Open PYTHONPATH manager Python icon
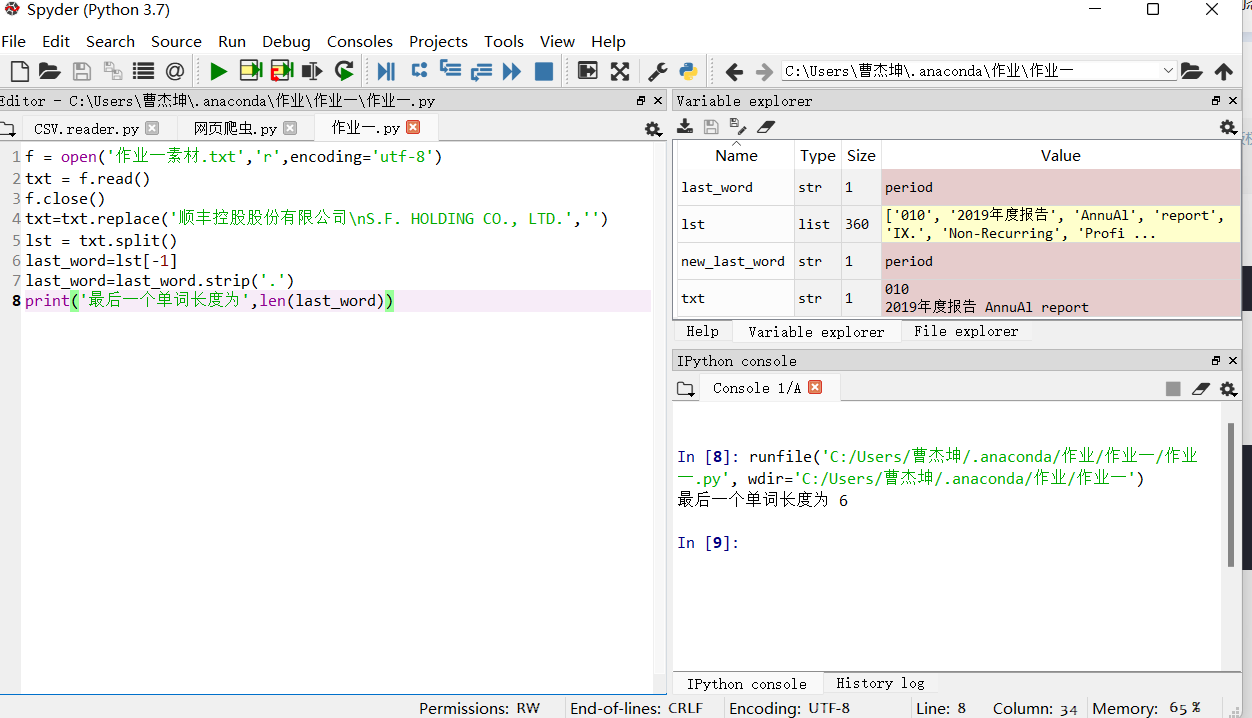1252x718 pixels. (688, 71)
